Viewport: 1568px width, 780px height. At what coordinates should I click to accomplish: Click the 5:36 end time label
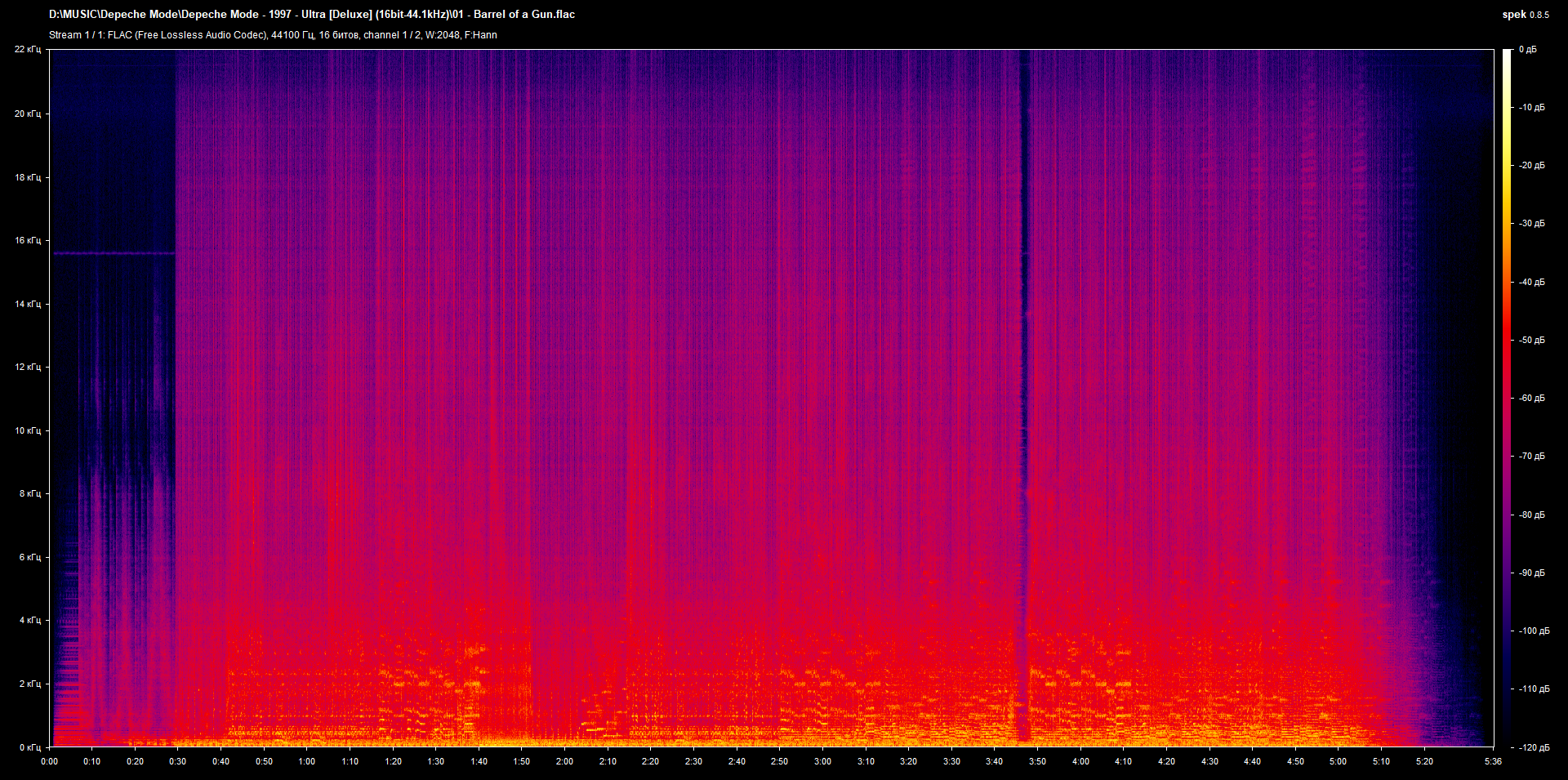1493,761
